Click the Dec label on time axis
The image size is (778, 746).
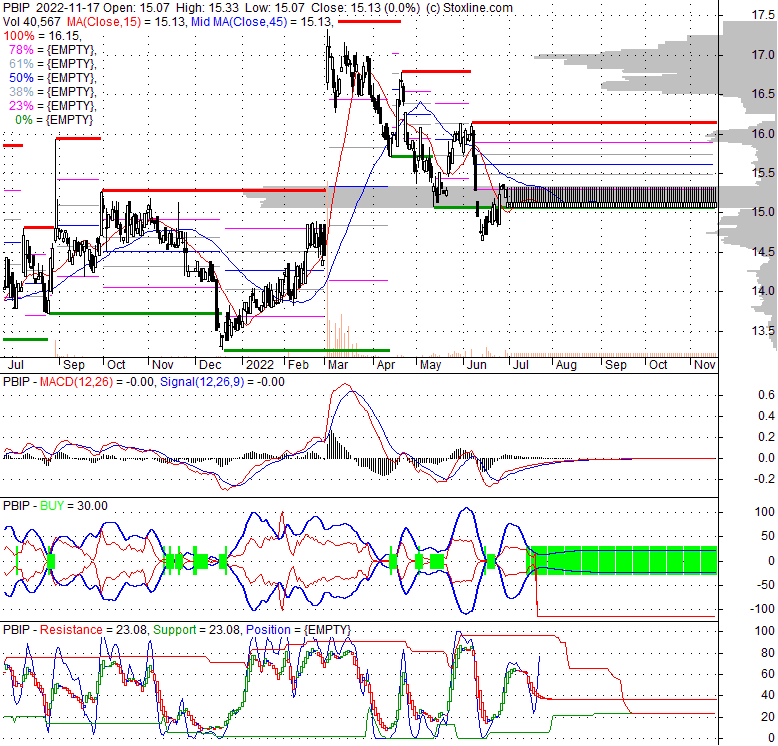point(210,365)
